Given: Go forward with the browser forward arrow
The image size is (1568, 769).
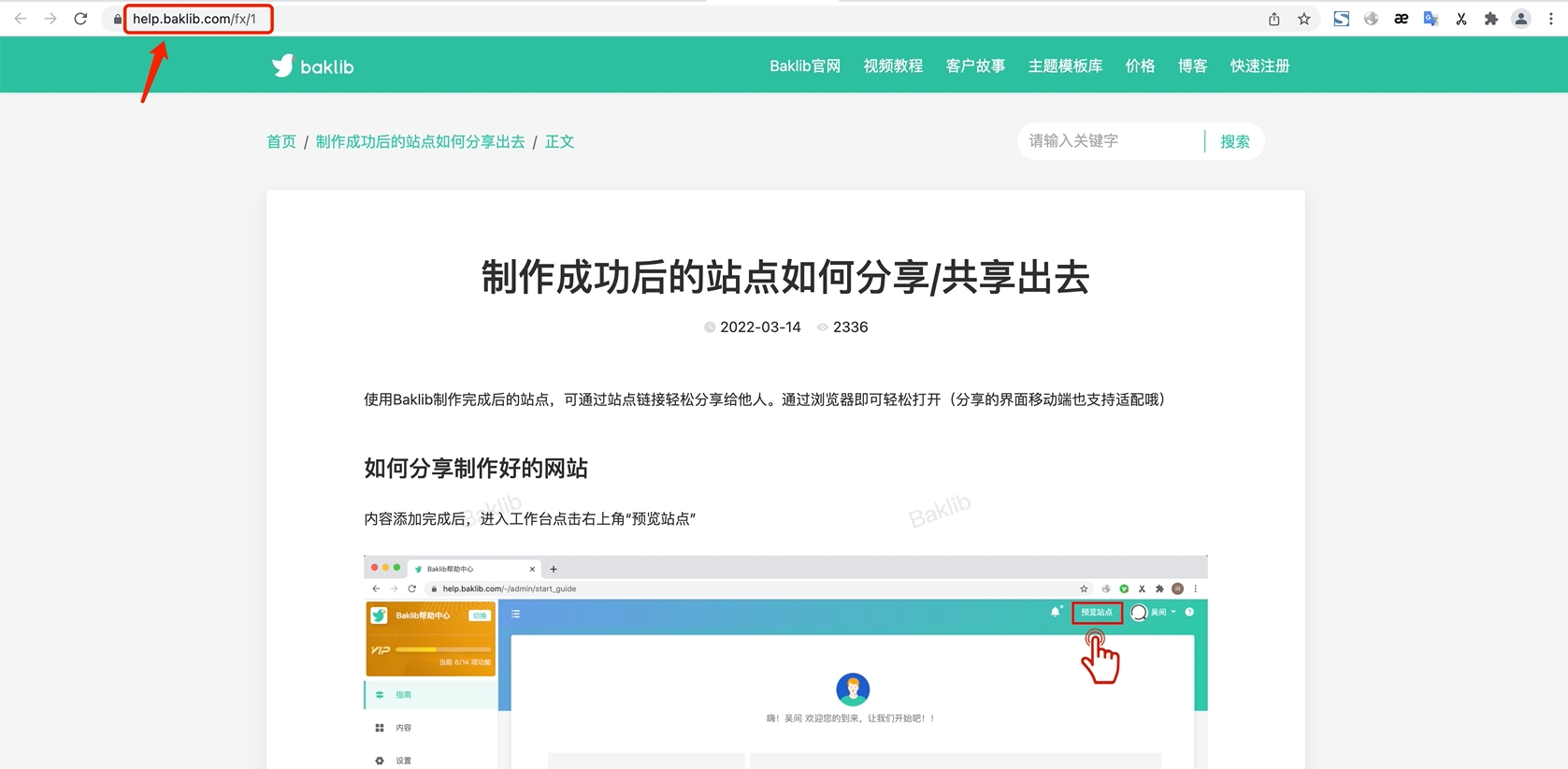Looking at the screenshot, I should pos(50,19).
